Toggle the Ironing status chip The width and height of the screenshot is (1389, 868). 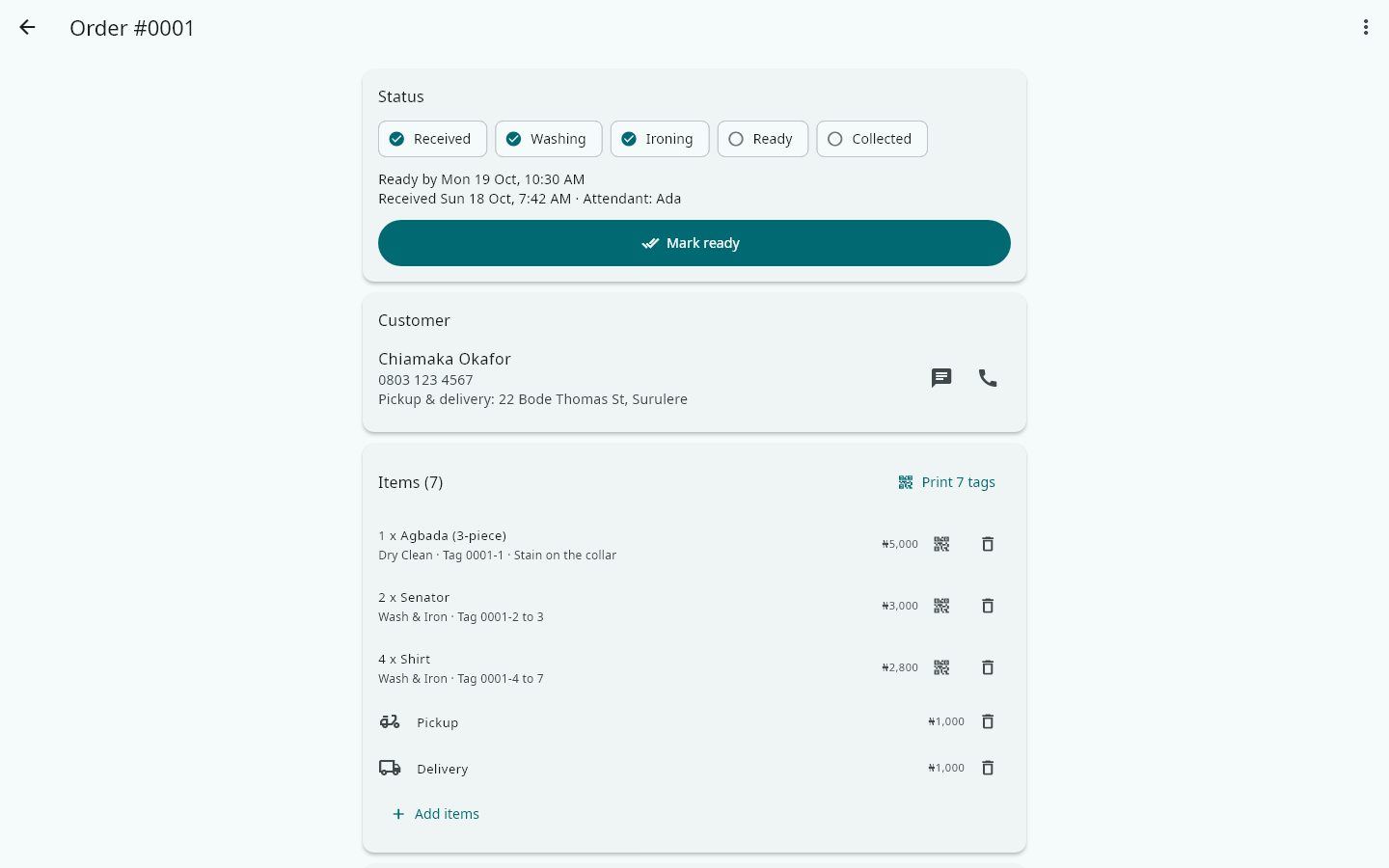click(660, 139)
